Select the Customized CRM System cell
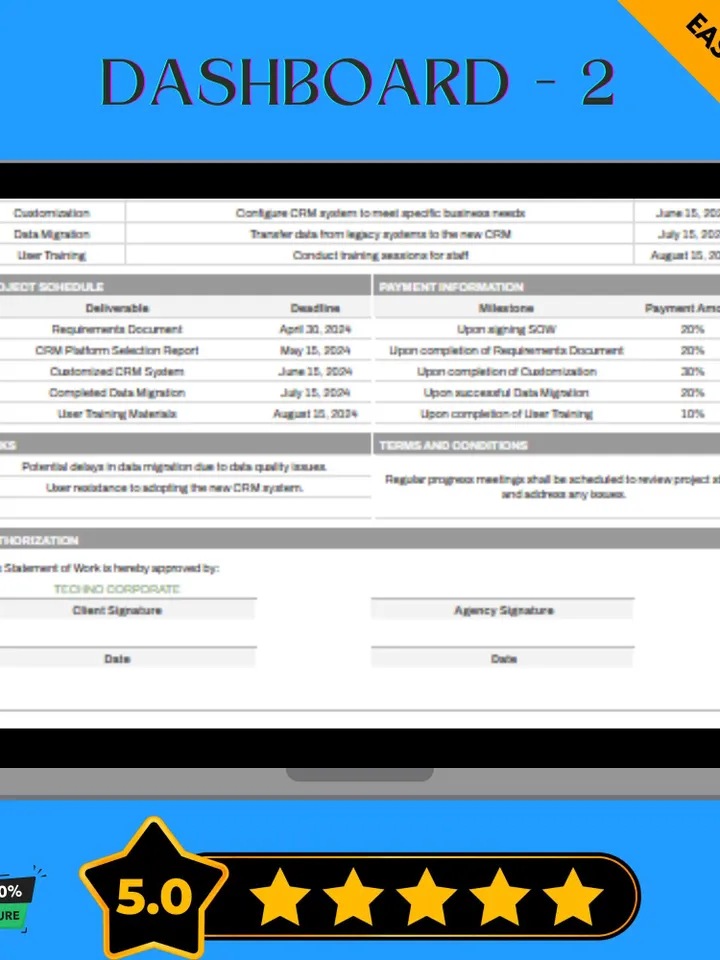This screenshot has width=720, height=960. [x=117, y=372]
